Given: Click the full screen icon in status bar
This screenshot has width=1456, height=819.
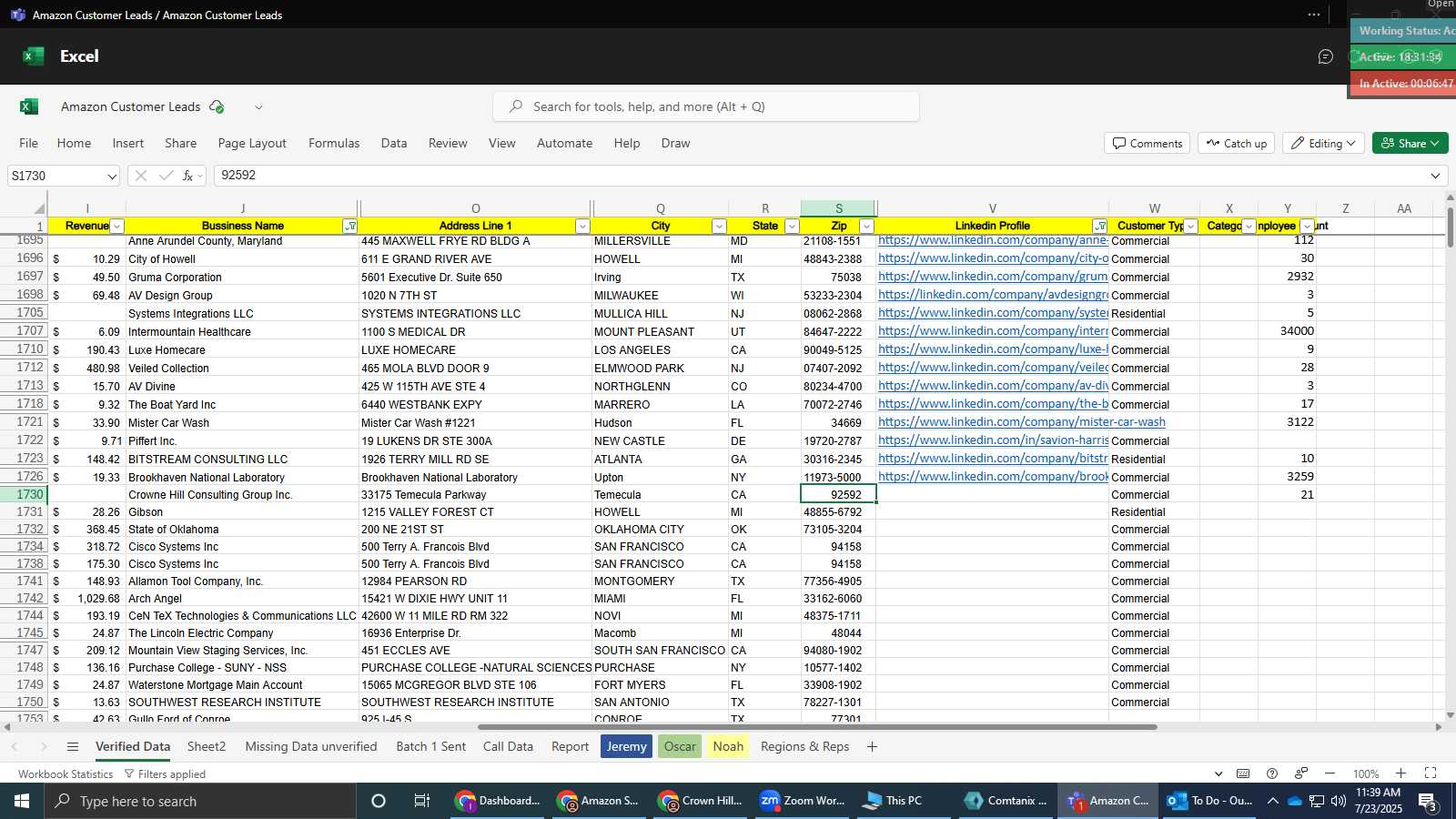Looking at the screenshot, I should [1430, 773].
